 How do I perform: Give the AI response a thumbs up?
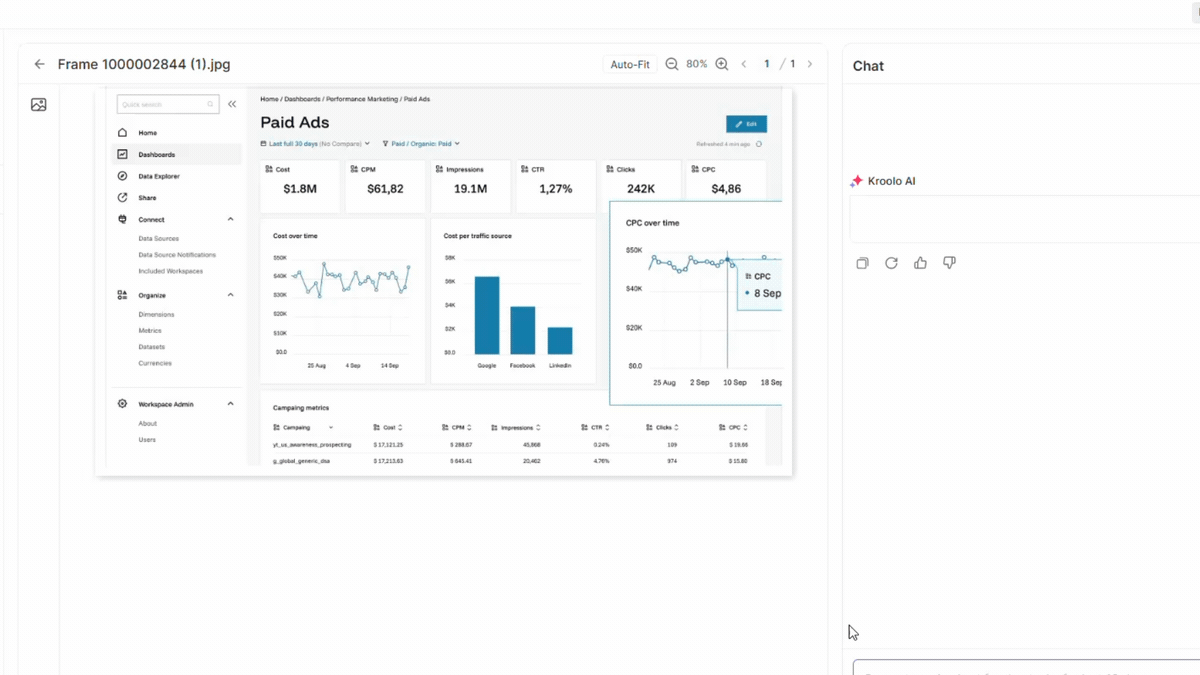[920, 263]
